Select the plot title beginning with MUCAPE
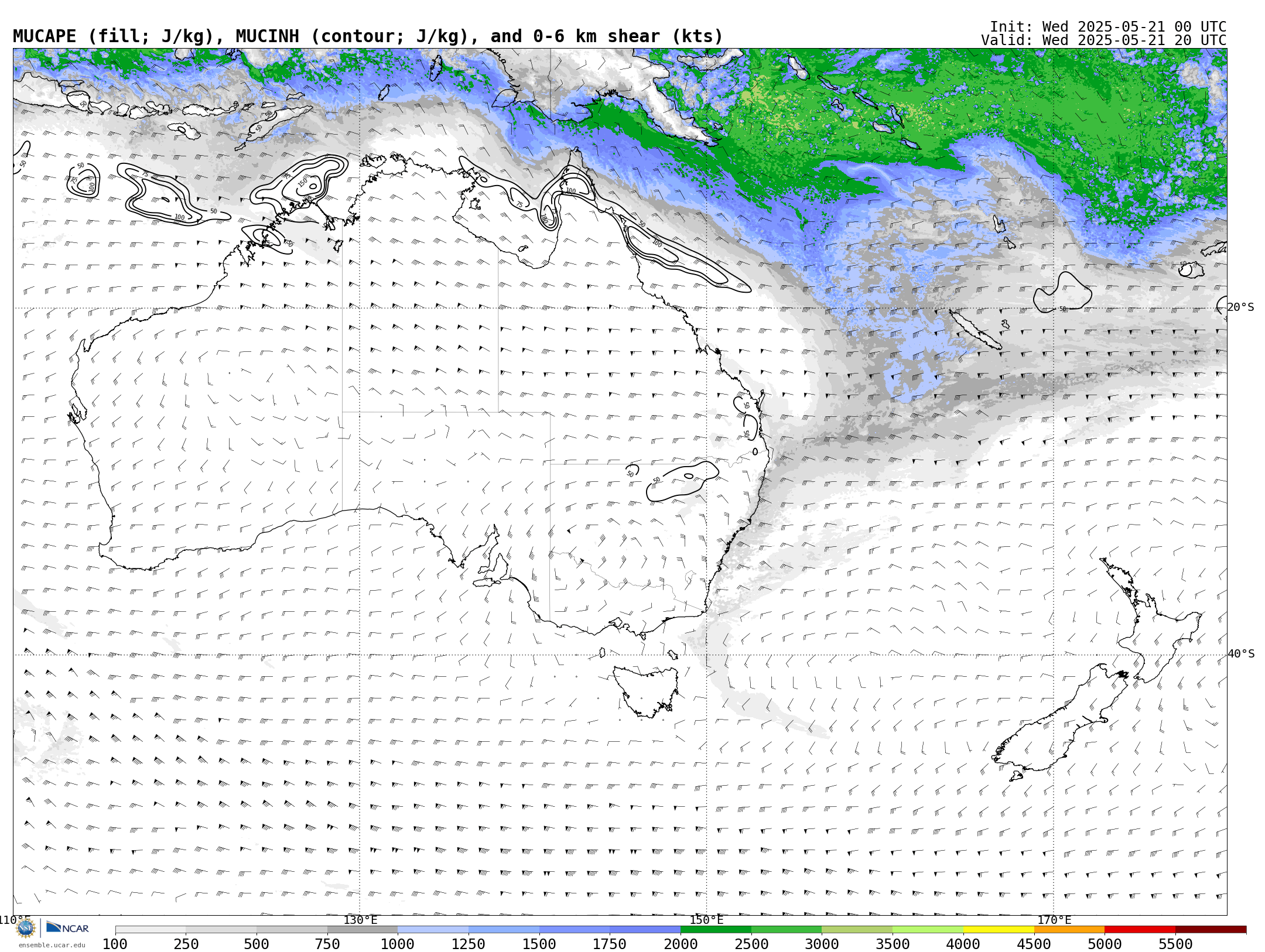The image size is (1265, 952). [368, 36]
